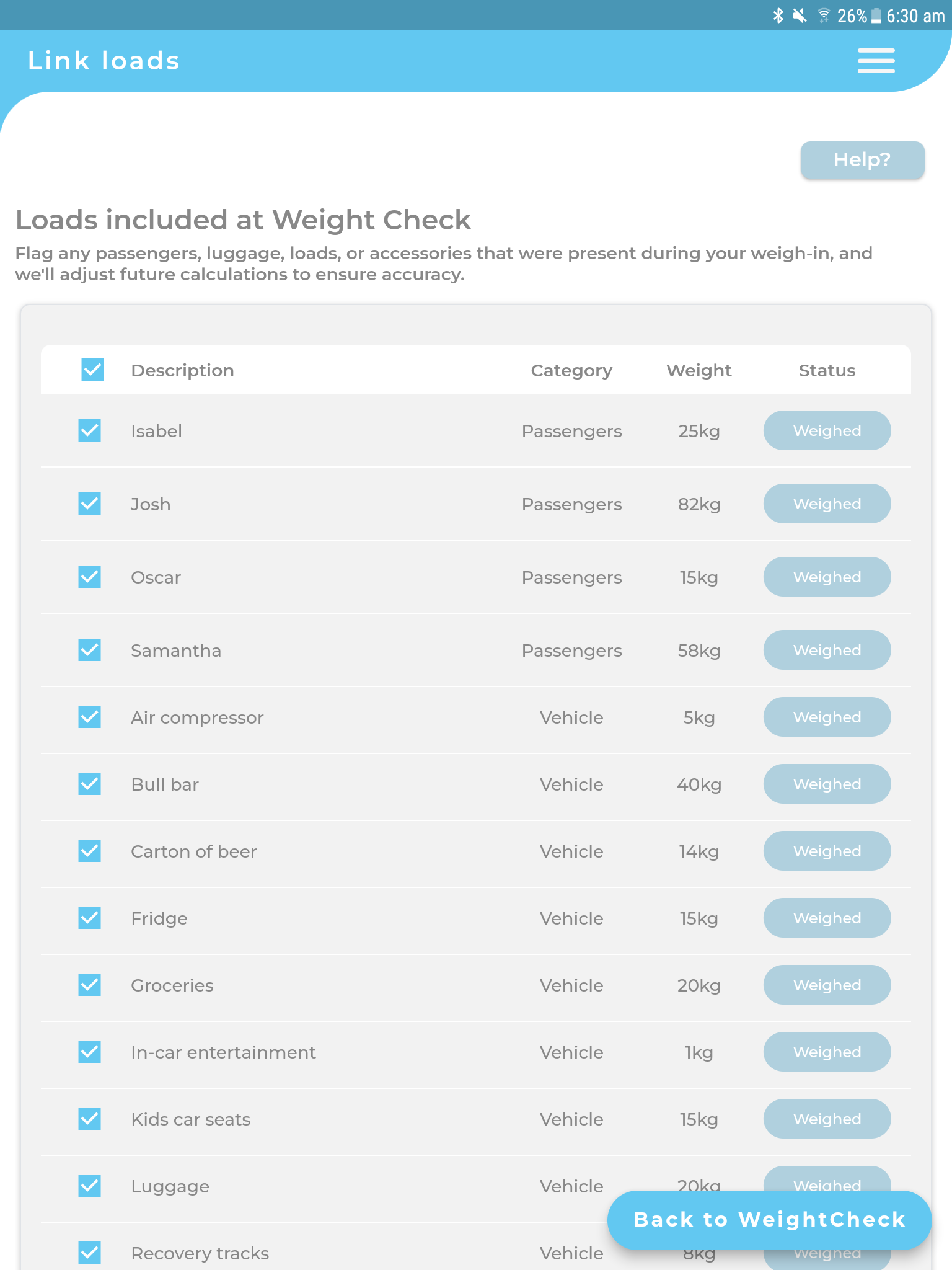Toggle the select-all checkbox in the table header
The image size is (952, 1270).
(x=92, y=370)
